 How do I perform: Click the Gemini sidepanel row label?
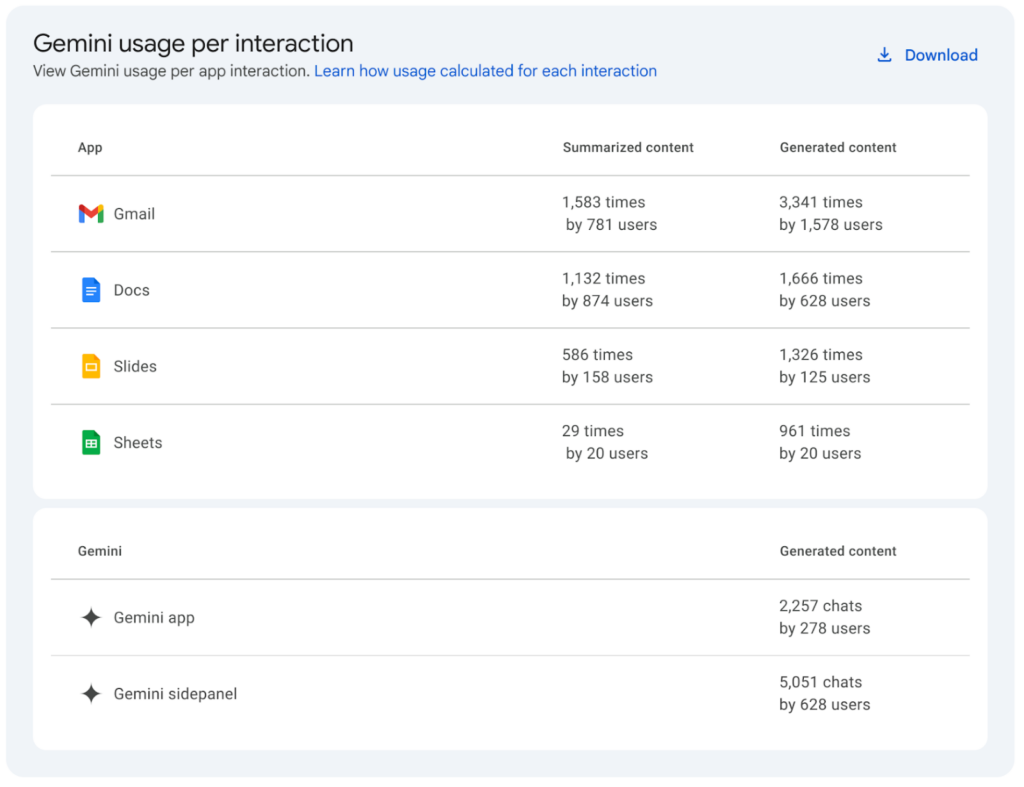pyautogui.click(x=172, y=693)
